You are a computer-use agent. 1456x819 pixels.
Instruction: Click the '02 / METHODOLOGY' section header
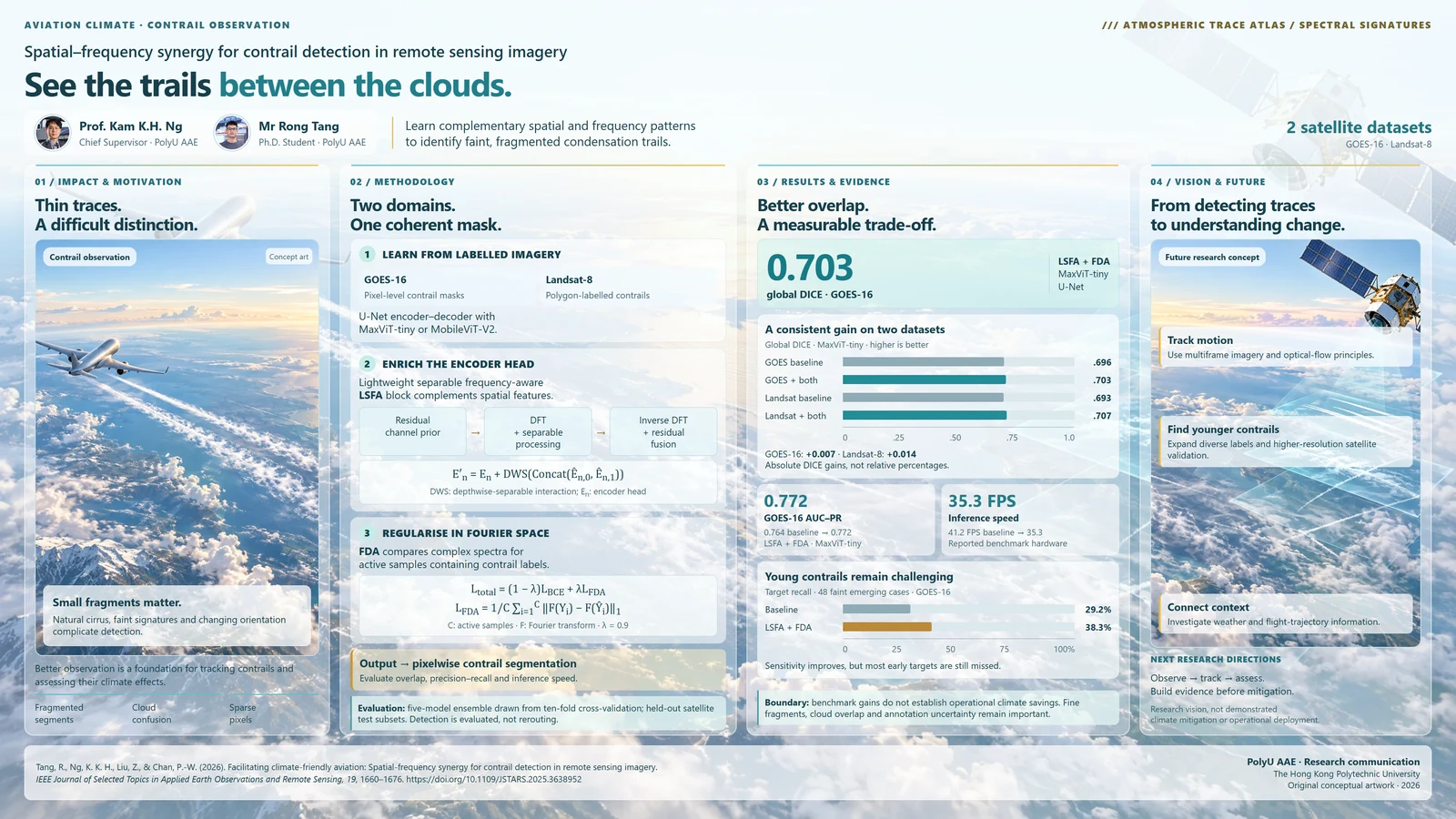tap(402, 182)
